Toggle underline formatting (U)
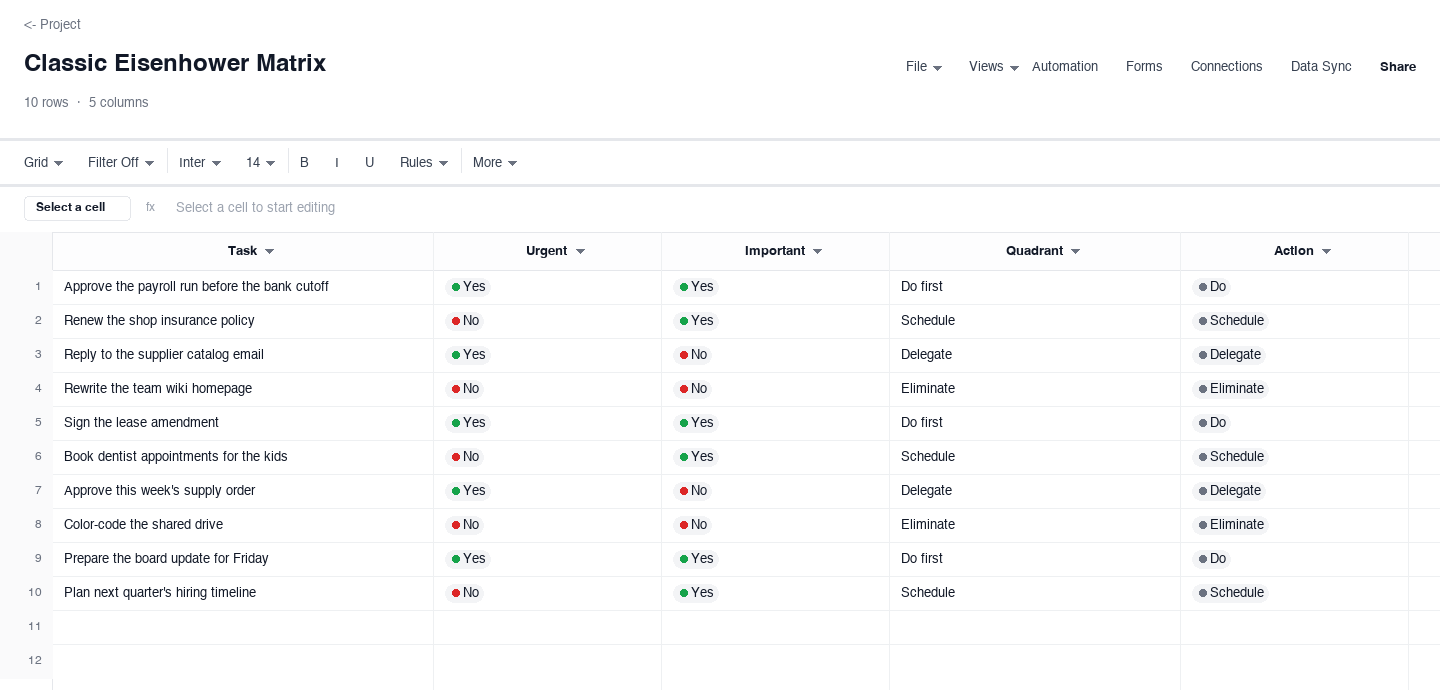This screenshot has width=1440, height=690. [x=369, y=162]
